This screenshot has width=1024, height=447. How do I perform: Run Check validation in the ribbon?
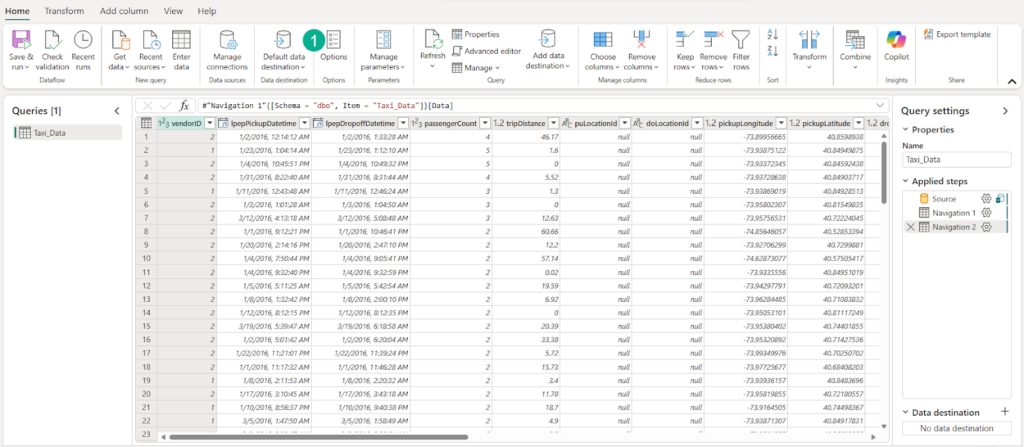click(x=53, y=39)
